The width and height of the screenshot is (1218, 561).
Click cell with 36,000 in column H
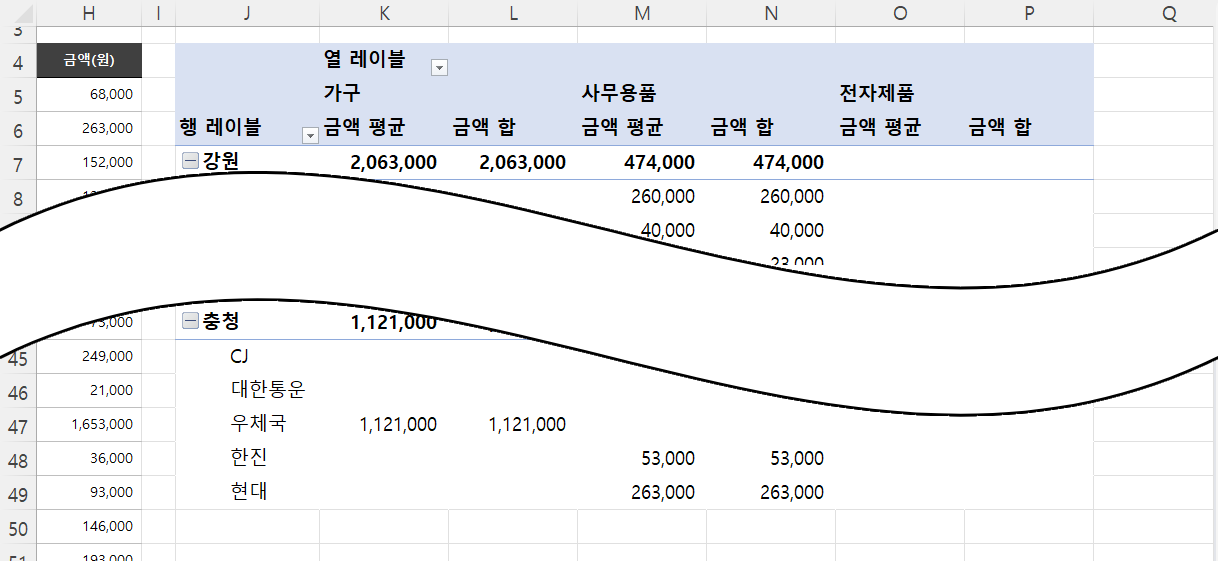tap(89, 458)
